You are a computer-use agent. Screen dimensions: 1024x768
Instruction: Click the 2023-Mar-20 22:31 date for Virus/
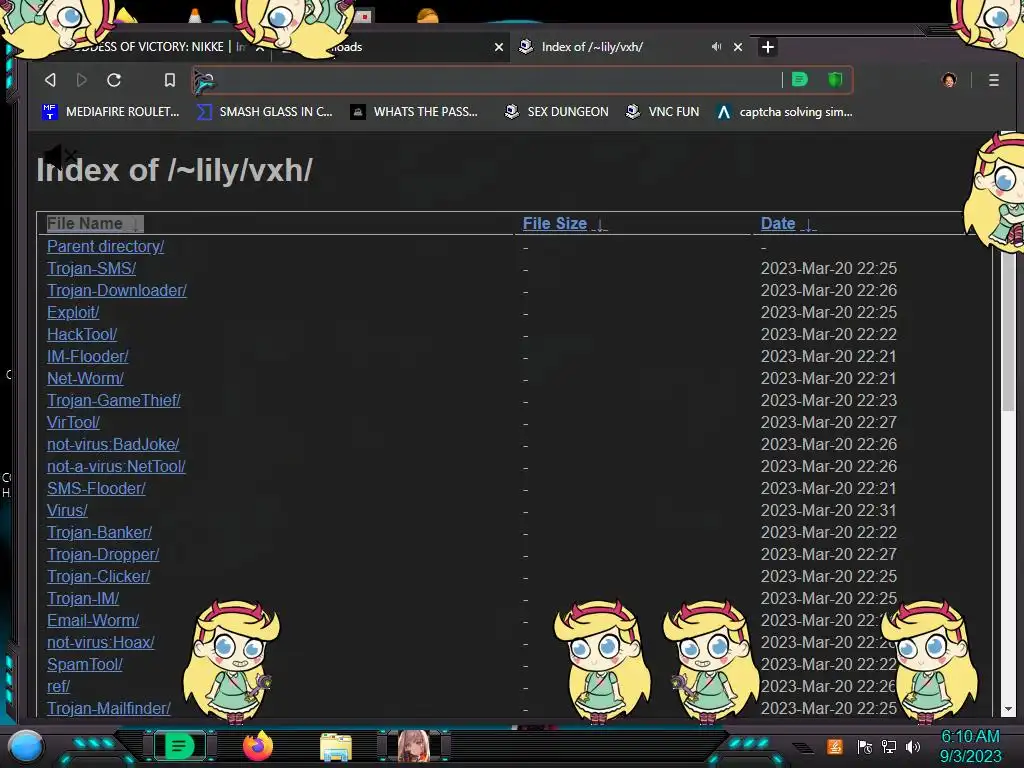(x=829, y=510)
